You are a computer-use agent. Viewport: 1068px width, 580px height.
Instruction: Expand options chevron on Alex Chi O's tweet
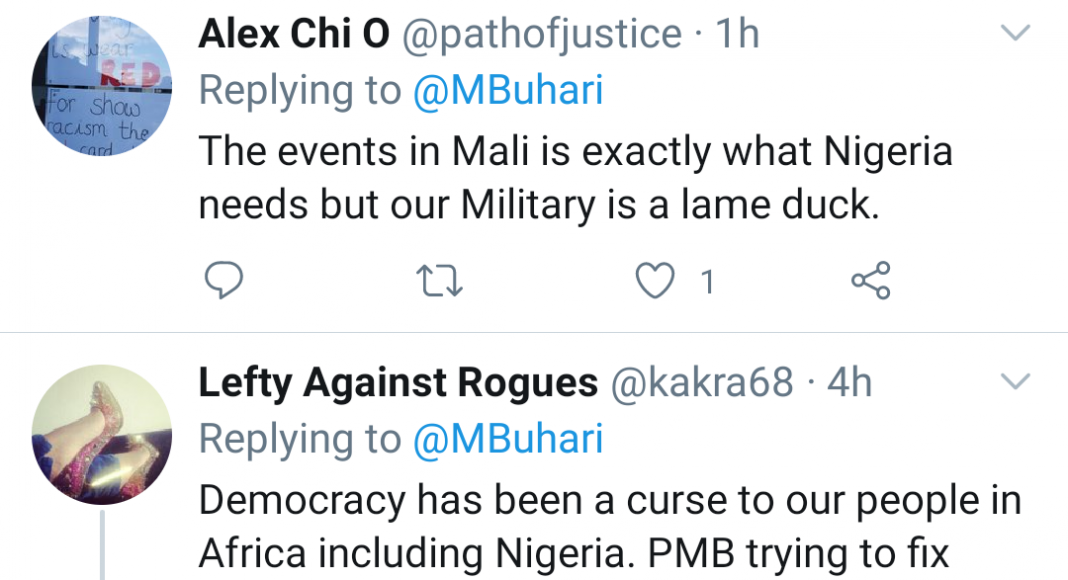pyautogui.click(x=1015, y=34)
